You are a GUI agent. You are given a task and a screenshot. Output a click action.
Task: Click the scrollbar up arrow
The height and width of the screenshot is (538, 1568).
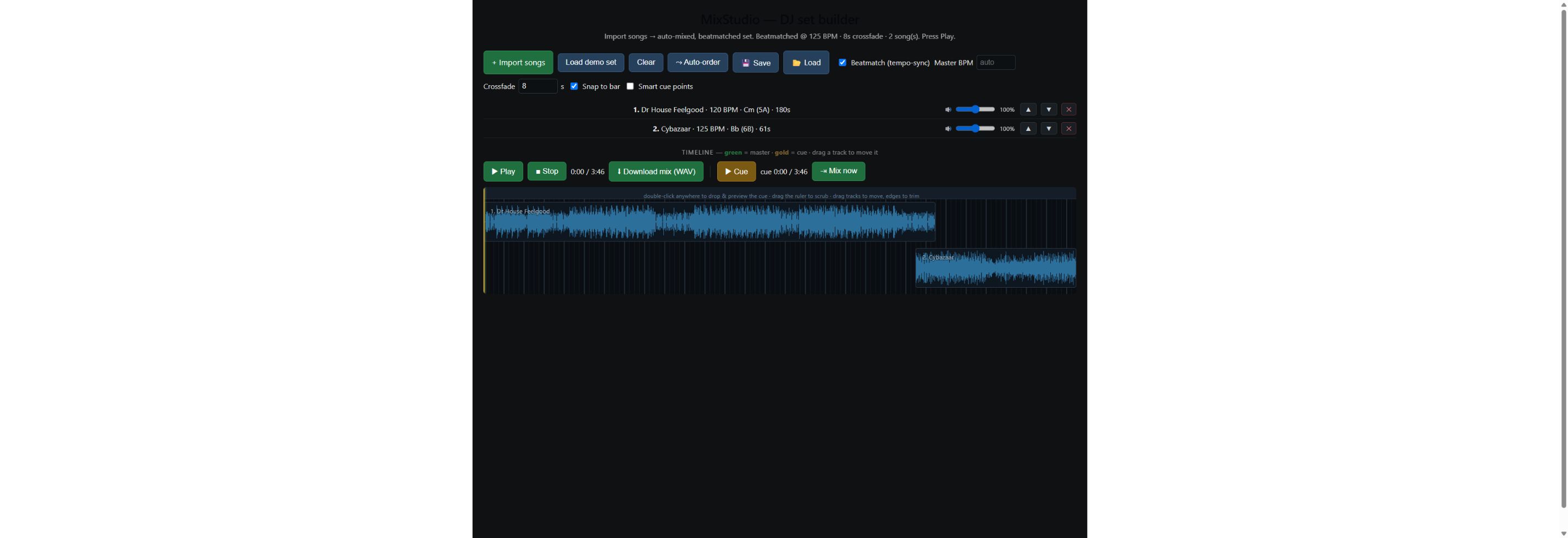coord(1563,4)
